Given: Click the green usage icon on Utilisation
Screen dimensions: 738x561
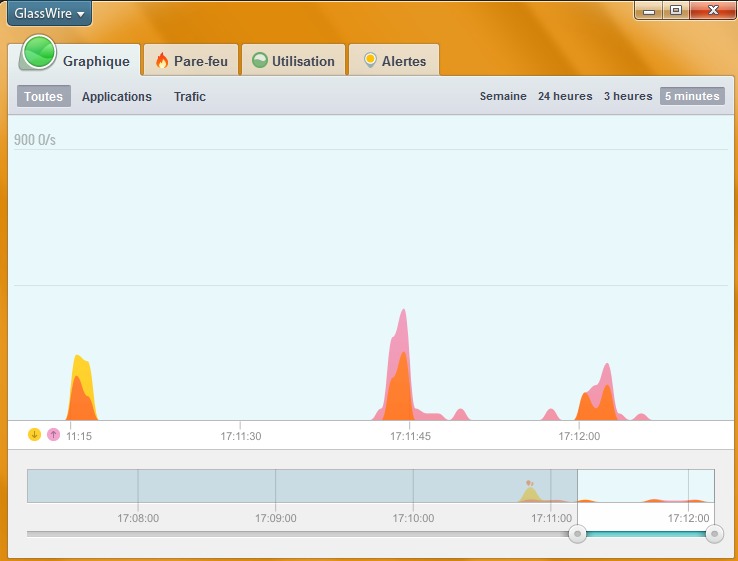Looking at the screenshot, I should tap(259, 60).
